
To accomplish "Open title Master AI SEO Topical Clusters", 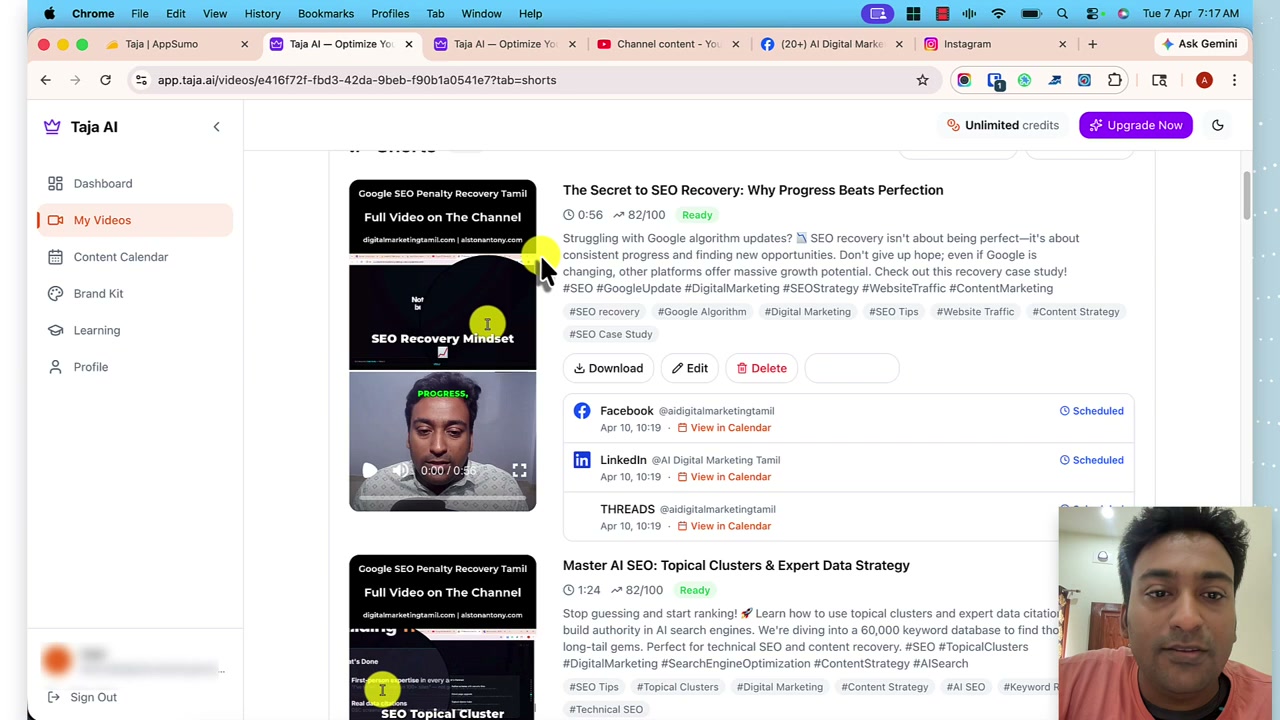I will pyautogui.click(x=736, y=565).
